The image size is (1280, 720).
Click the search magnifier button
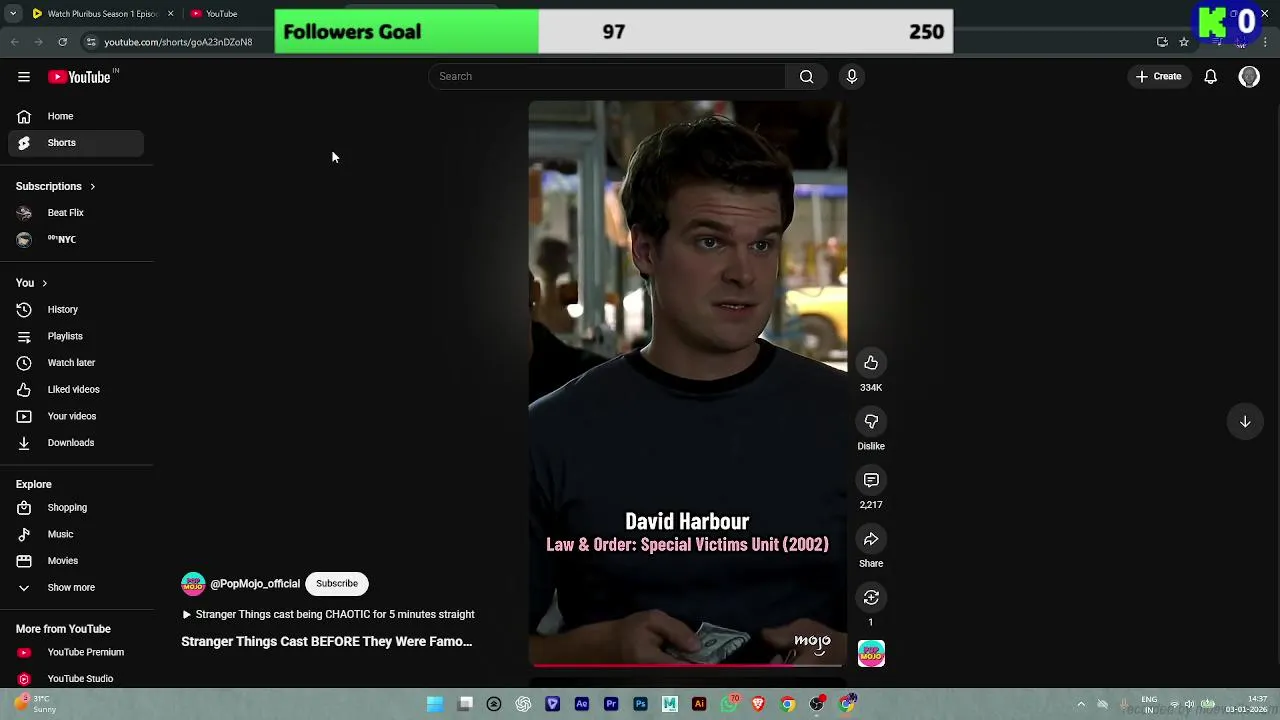pos(806,77)
